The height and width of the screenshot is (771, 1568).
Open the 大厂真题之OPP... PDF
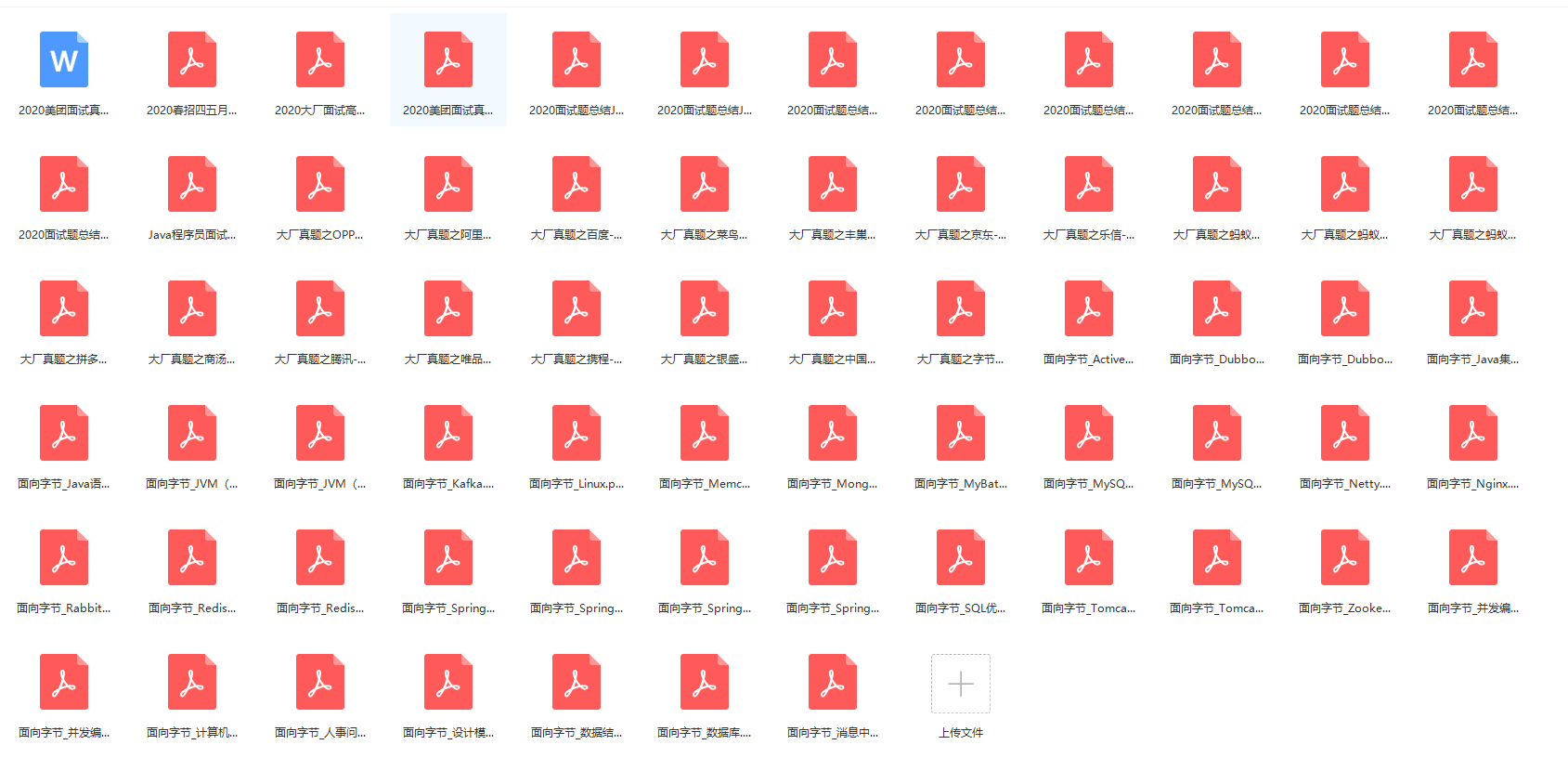[x=320, y=184]
